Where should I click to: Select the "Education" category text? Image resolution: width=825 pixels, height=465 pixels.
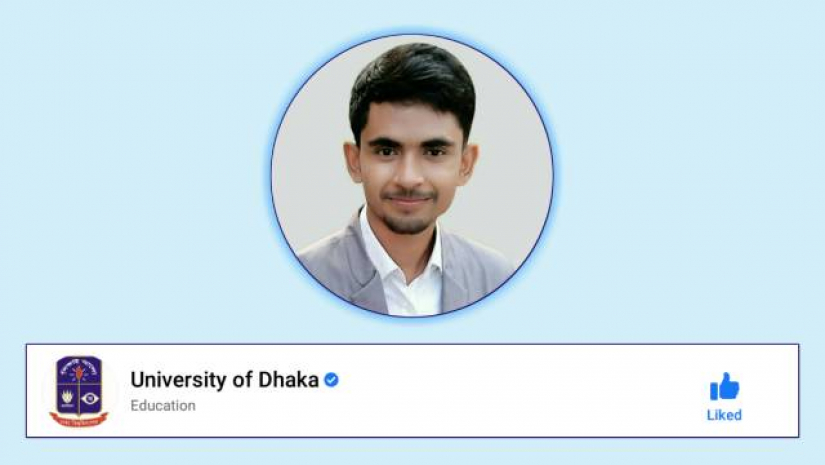pos(163,406)
